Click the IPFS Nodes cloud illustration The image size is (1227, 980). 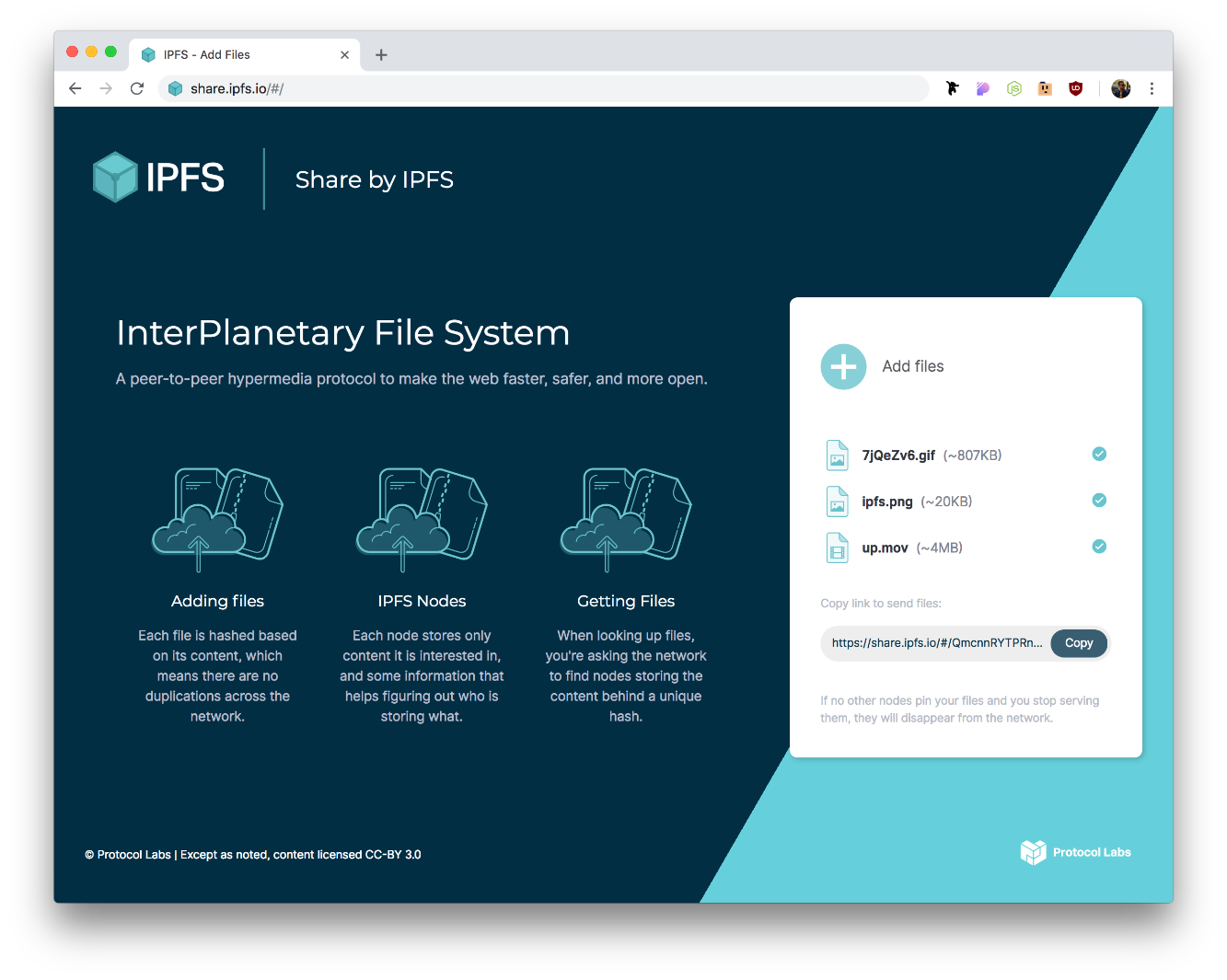coord(422,520)
